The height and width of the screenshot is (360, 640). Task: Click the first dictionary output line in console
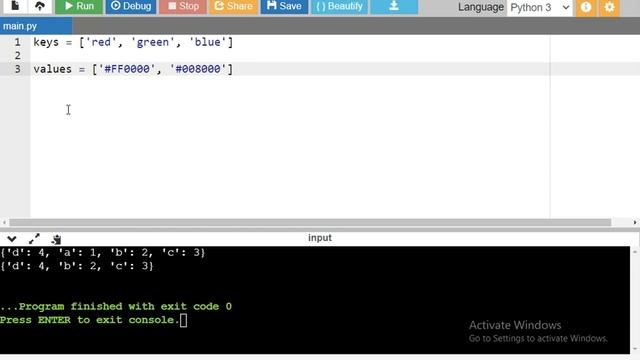point(102,253)
